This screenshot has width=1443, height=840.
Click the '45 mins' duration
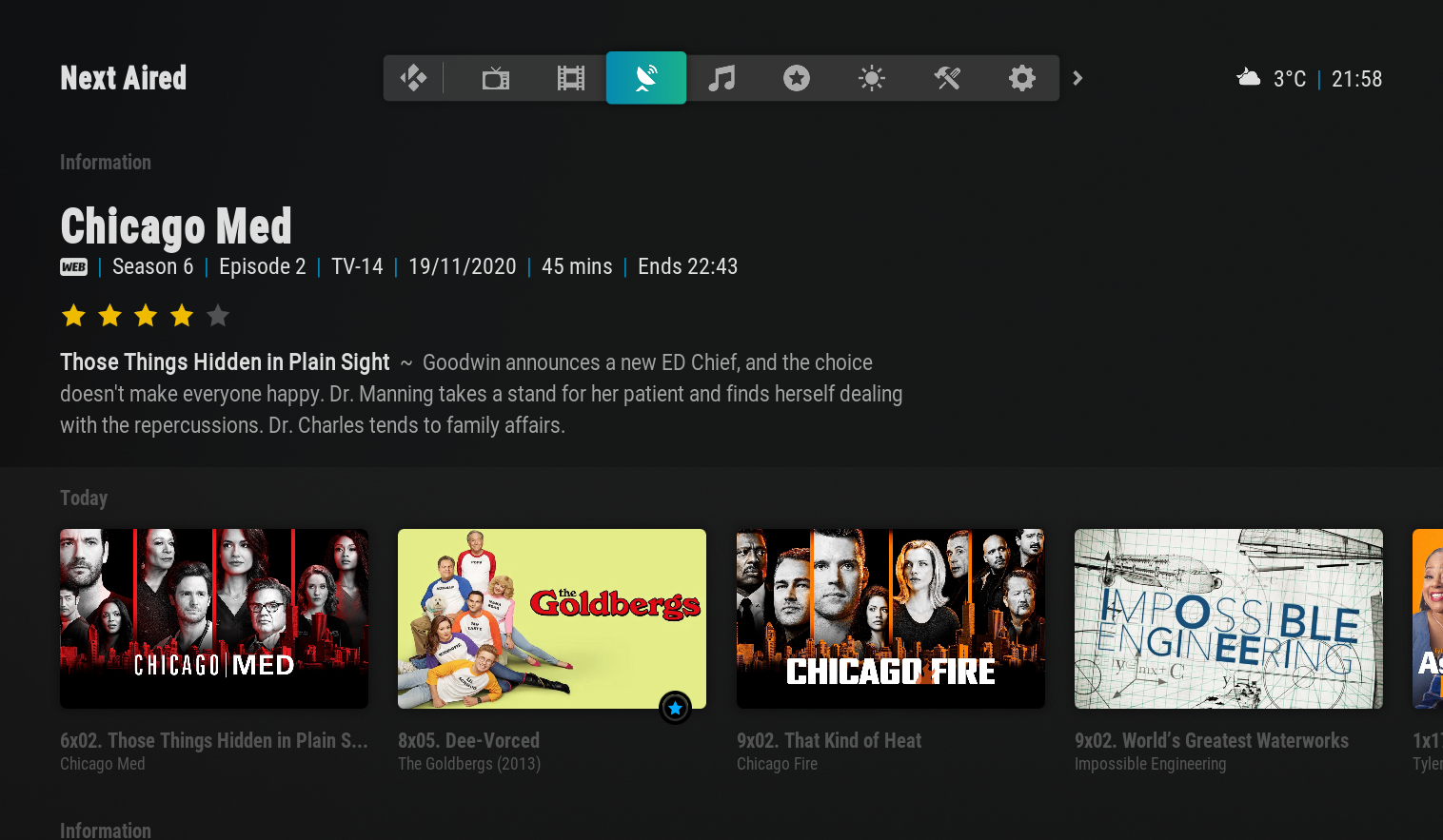click(577, 266)
